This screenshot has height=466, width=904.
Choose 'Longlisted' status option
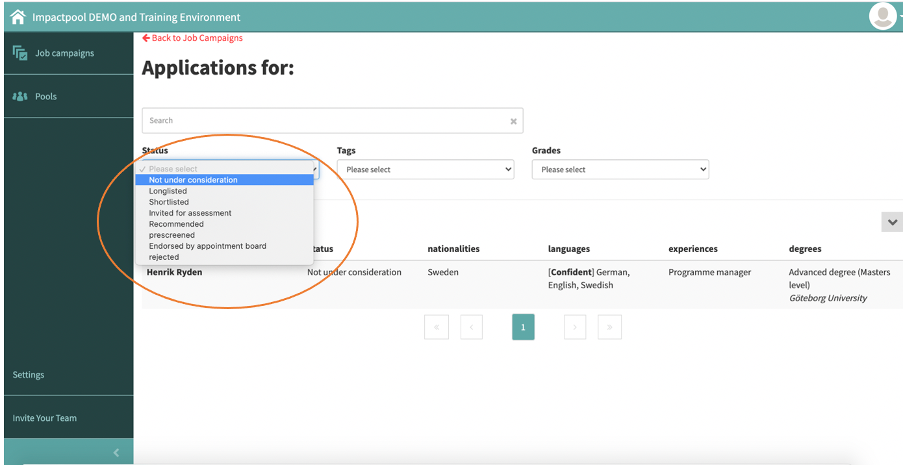(224, 191)
